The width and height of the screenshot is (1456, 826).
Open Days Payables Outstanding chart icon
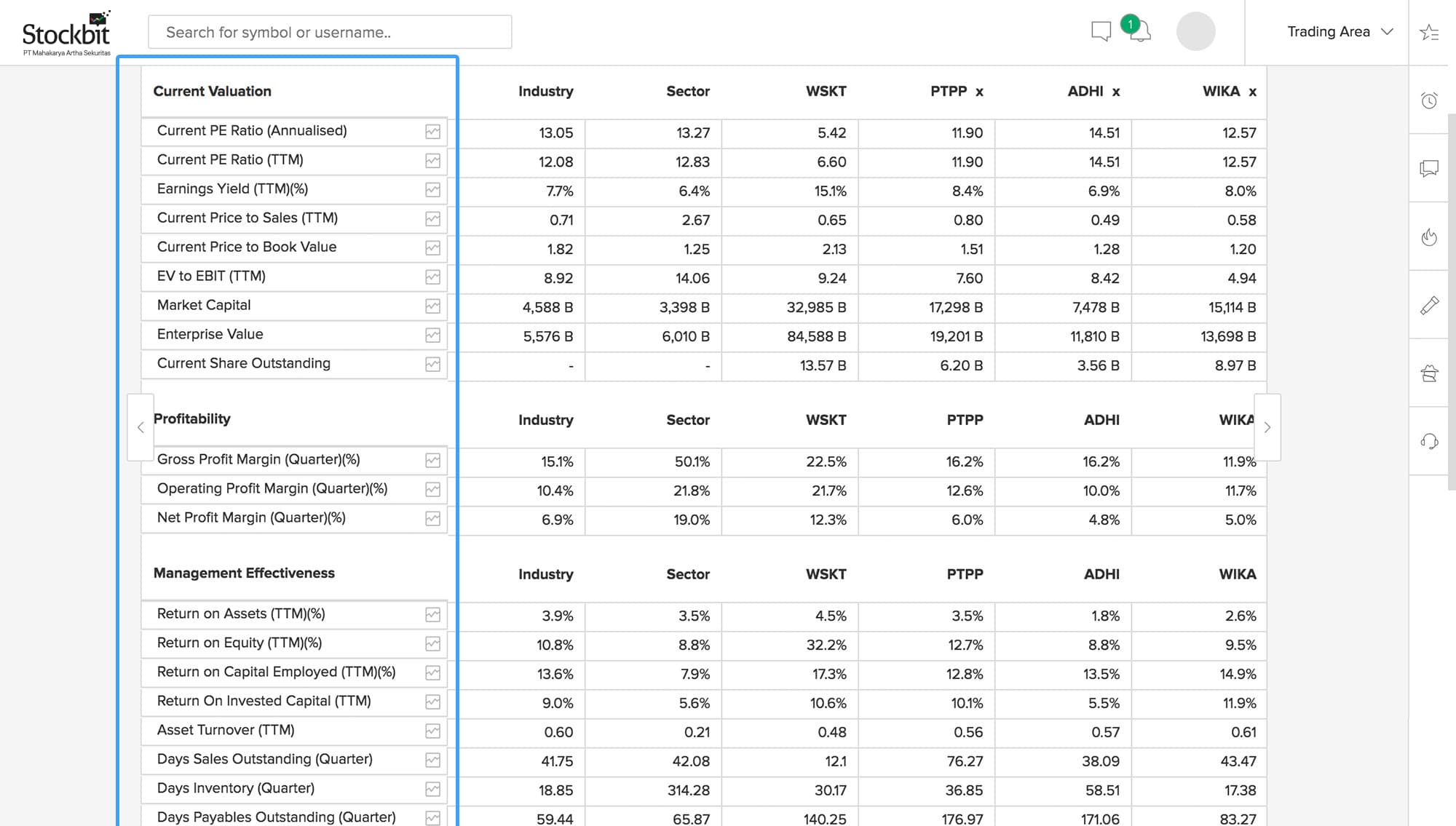click(432, 818)
